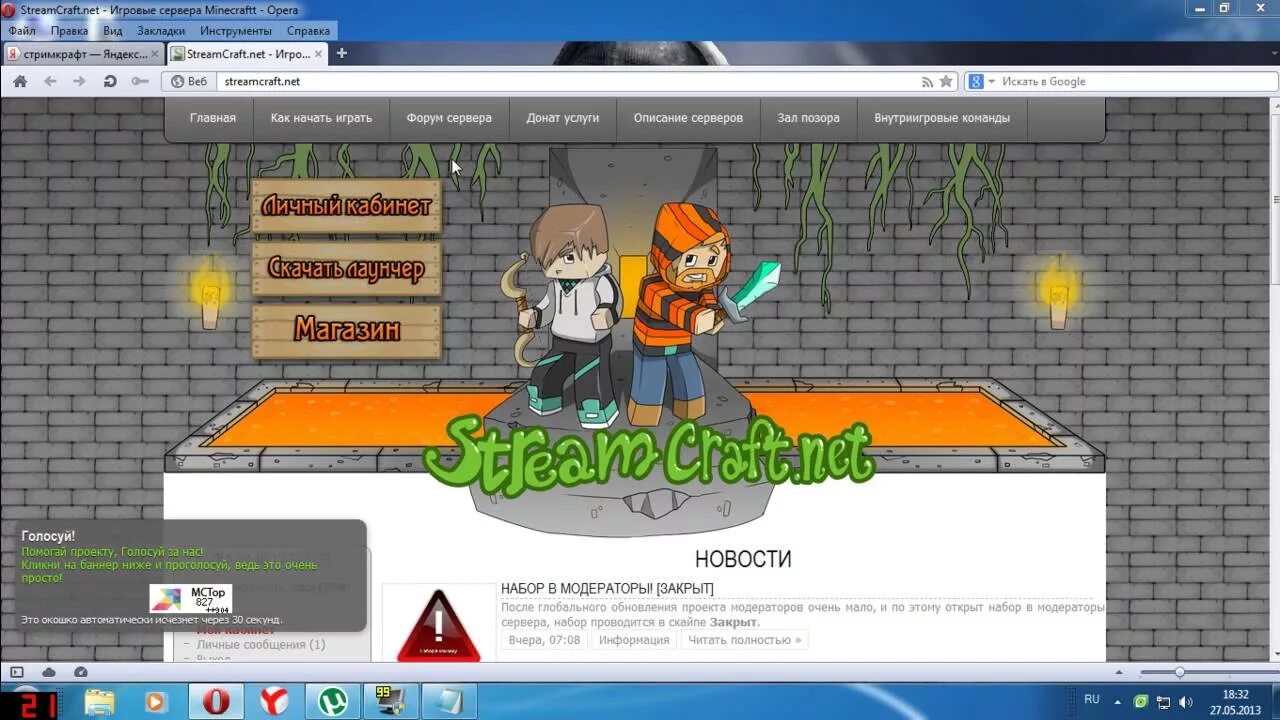The image size is (1280, 720).
Task: Reload the page with the refresh icon
Action: (110, 82)
